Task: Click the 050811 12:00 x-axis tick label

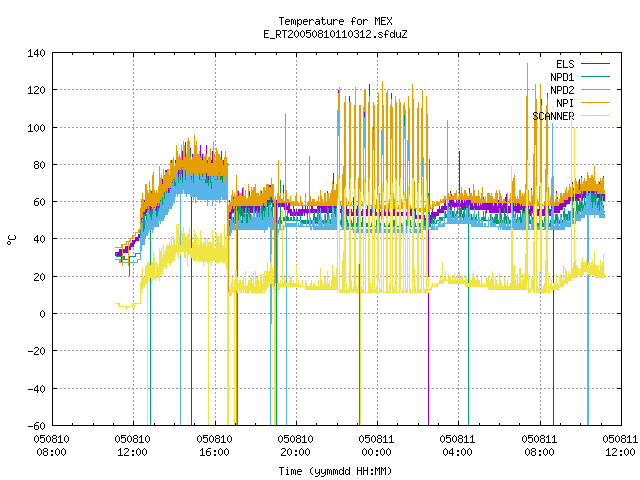Action: tap(620, 446)
